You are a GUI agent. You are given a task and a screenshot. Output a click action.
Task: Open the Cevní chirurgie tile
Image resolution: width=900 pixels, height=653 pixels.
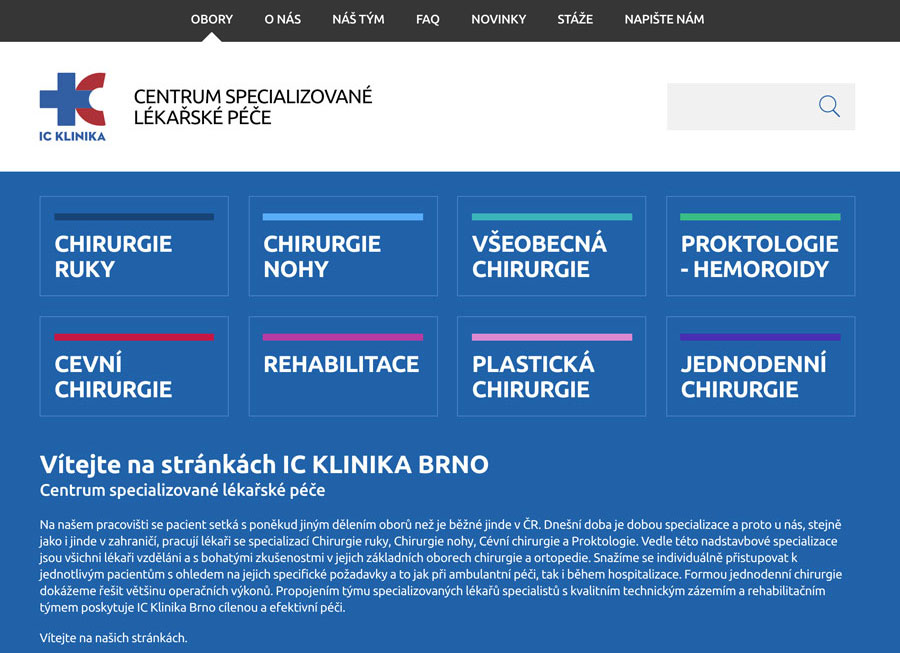pos(134,366)
